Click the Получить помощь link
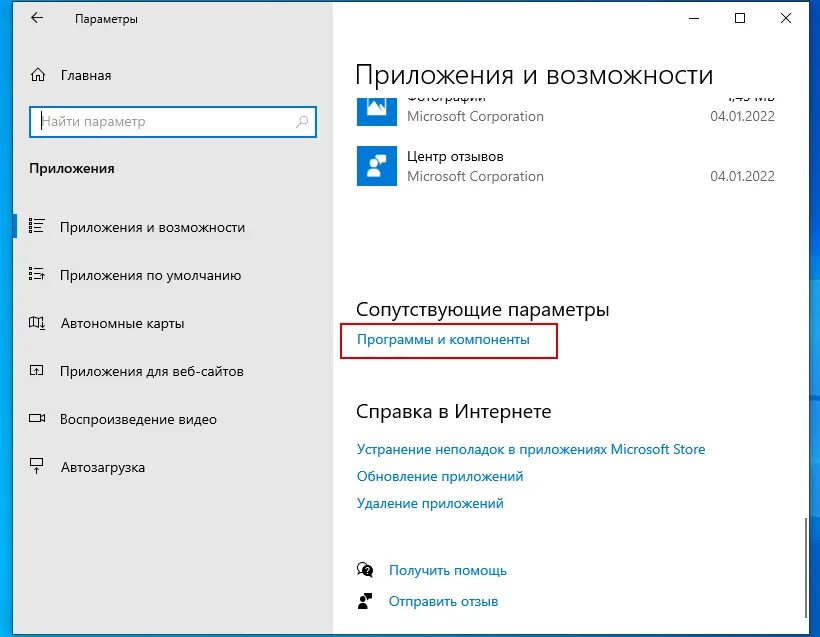 click(448, 570)
